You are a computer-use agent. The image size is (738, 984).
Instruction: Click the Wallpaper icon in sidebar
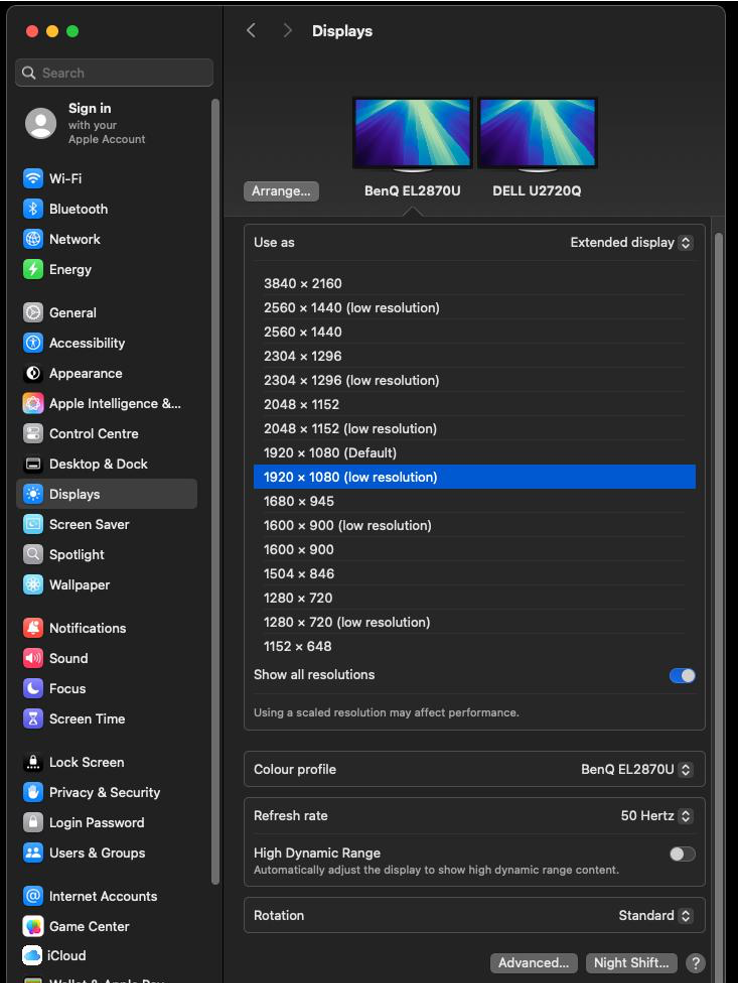point(33,585)
